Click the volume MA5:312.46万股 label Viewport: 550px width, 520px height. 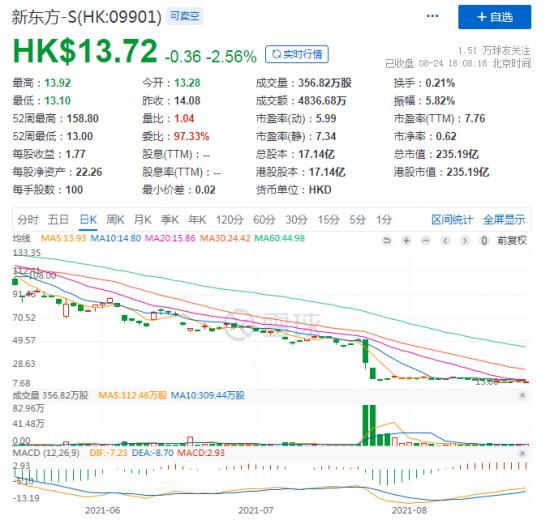click(133, 395)
